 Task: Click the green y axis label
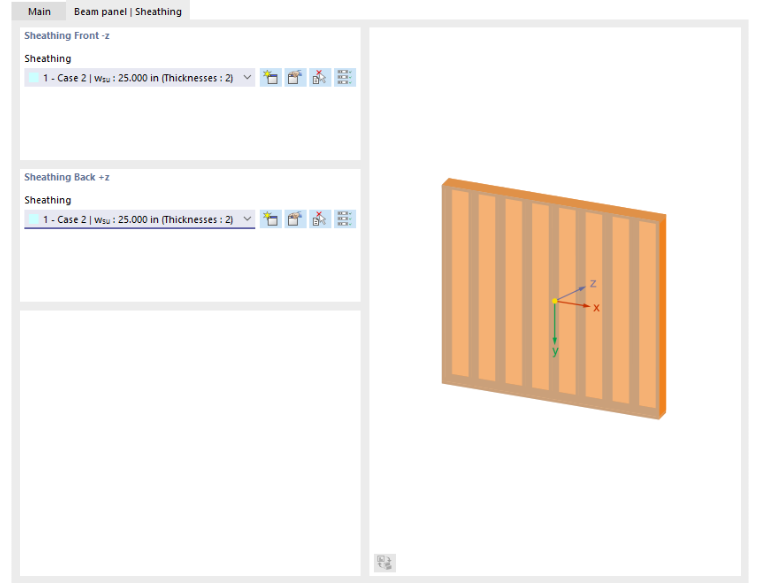(x=555, y=351)
